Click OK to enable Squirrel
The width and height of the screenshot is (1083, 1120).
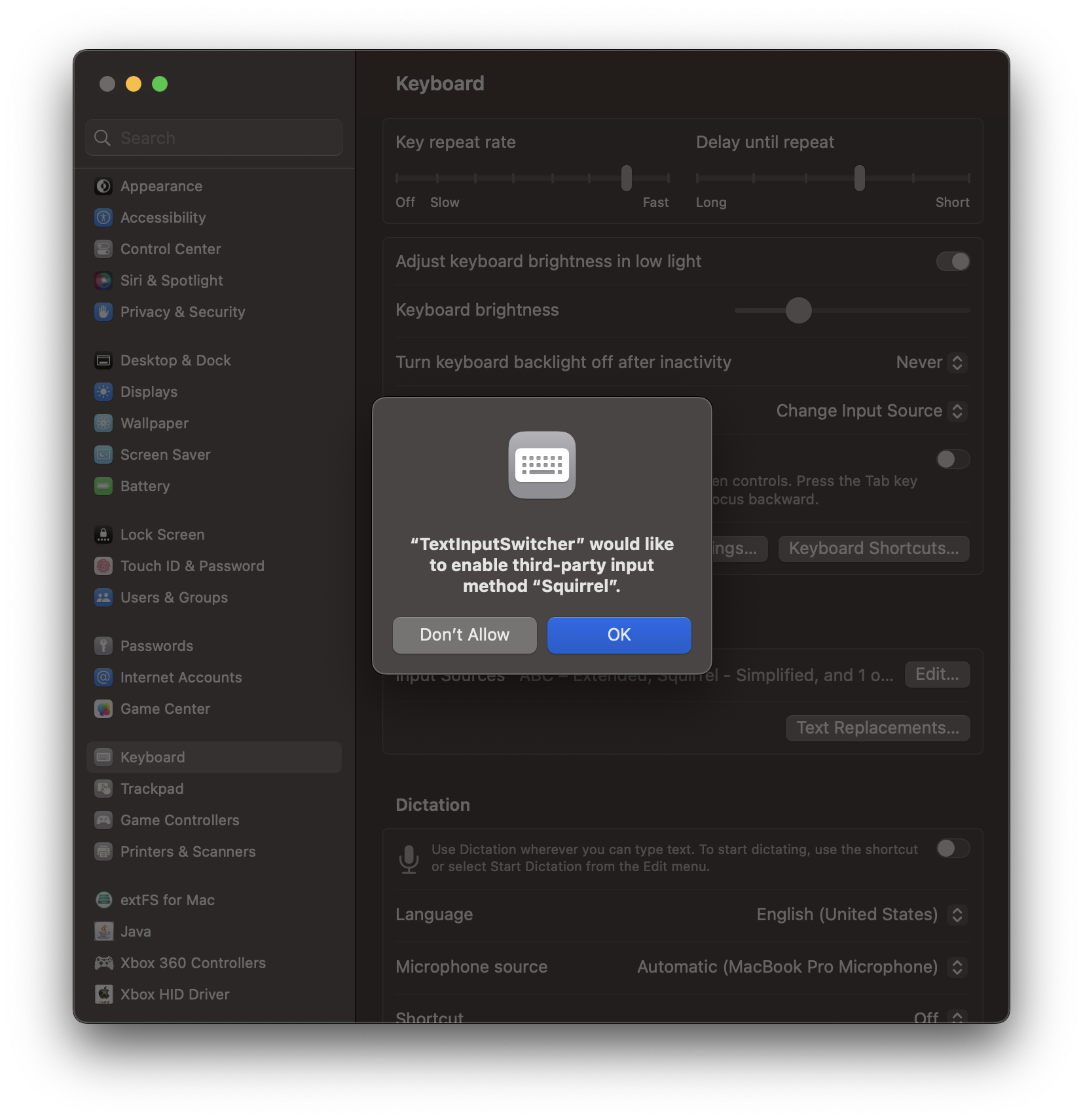coord(619,635)
